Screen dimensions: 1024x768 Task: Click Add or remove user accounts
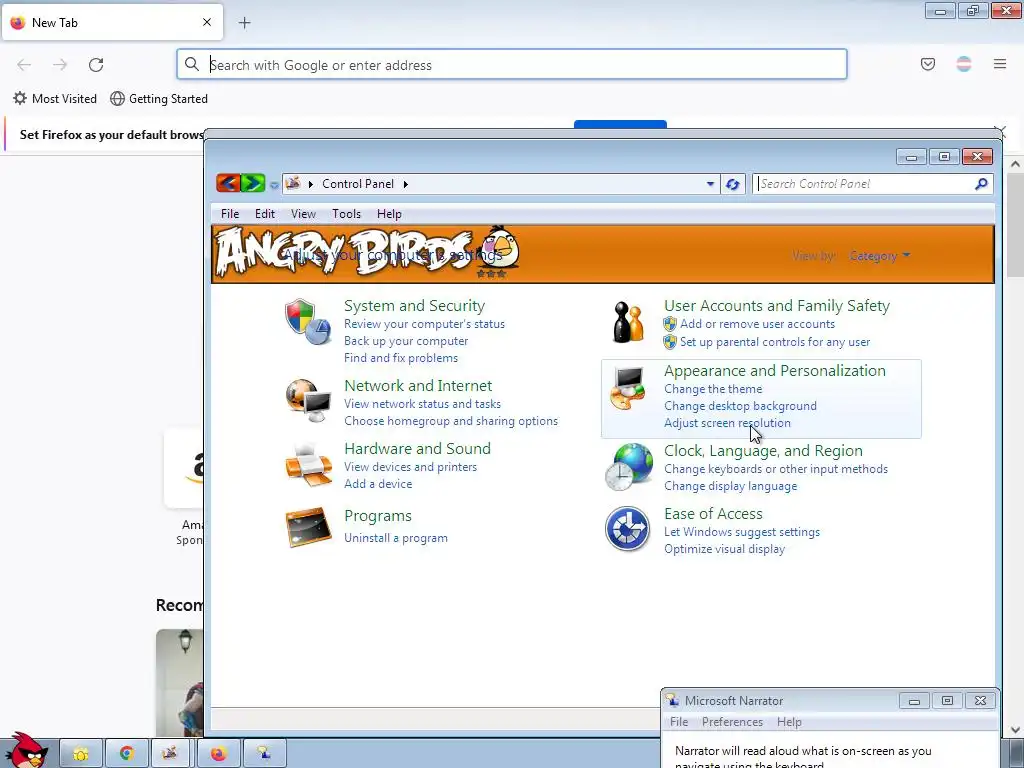(758, 324)
